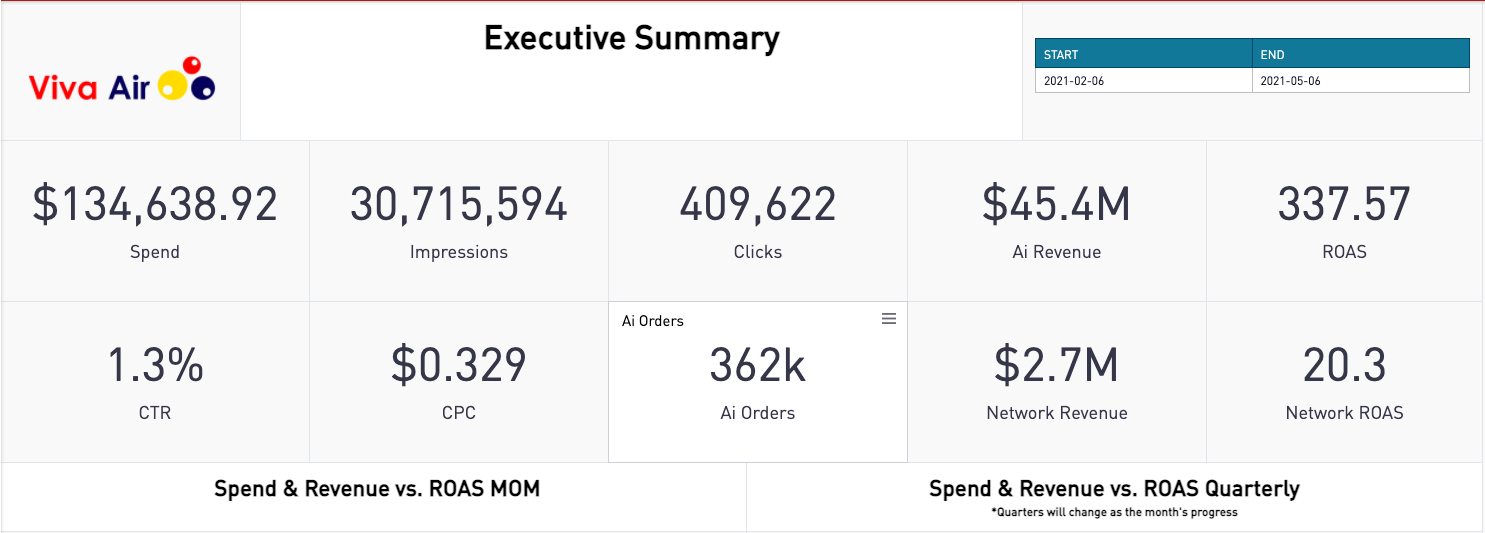Click the Spend & Revenue vs. ROAS Quarterly heading
The width and height of the screenshot is (1485, 533).
(x=1114, y=489)
